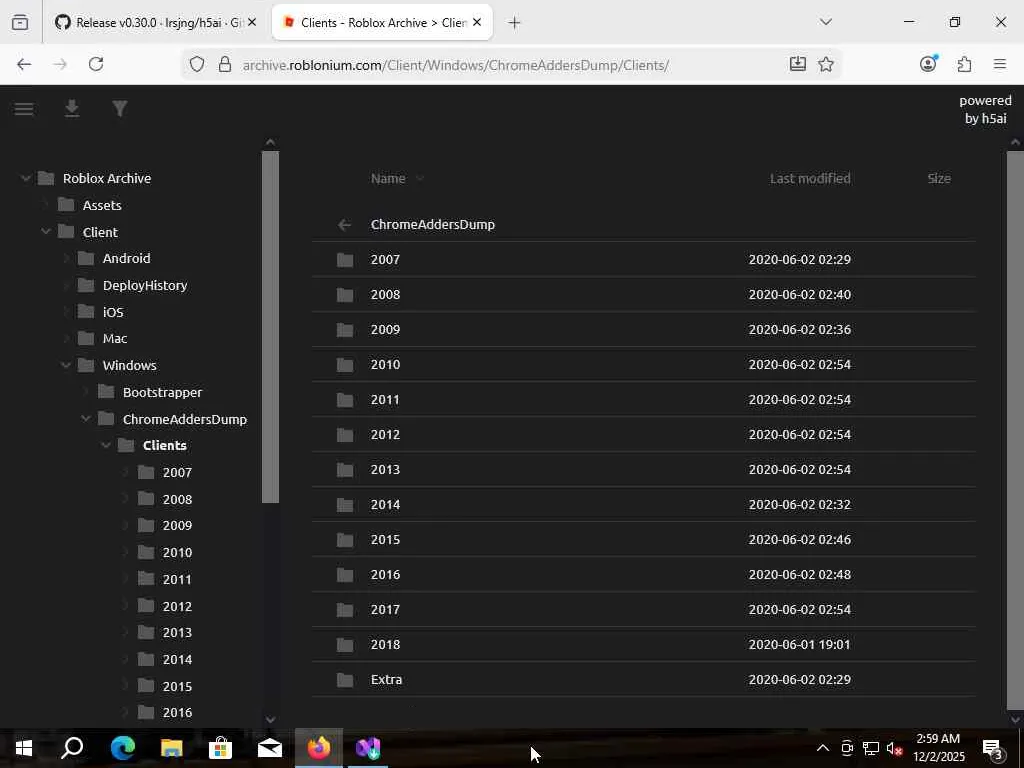
Task: Select DeployHistory in the sidebar tree
Action: click(145, 285)
